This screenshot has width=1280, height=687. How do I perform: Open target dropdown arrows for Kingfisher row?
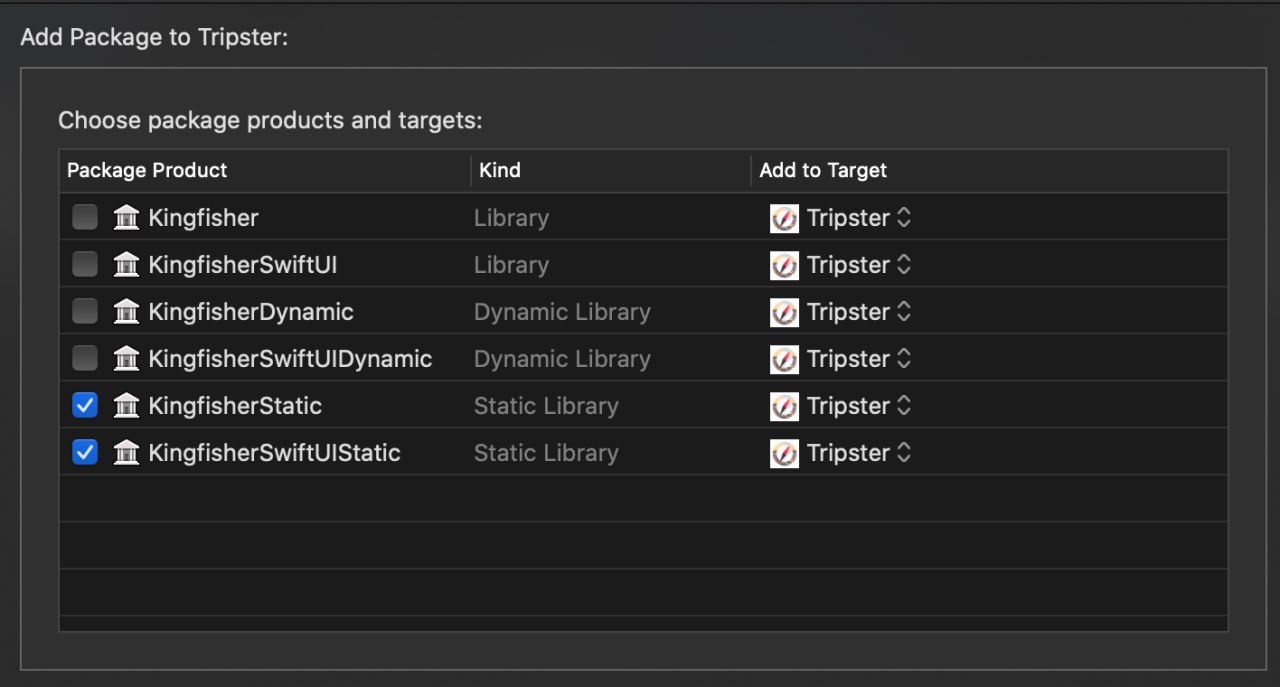click(904, 218)
